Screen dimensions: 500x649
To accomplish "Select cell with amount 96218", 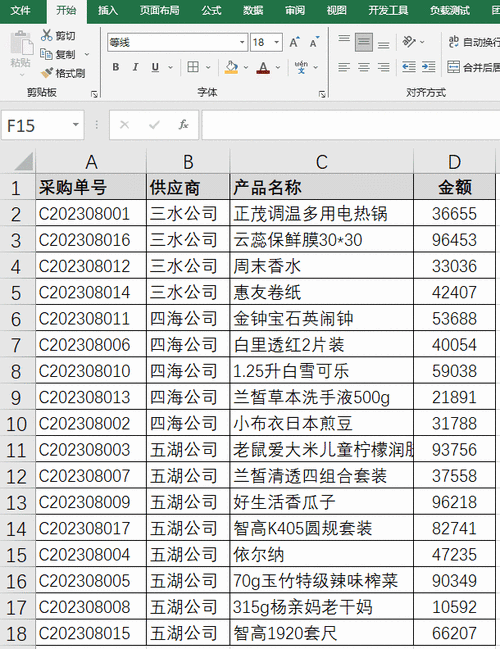I will tap(454, 502).
